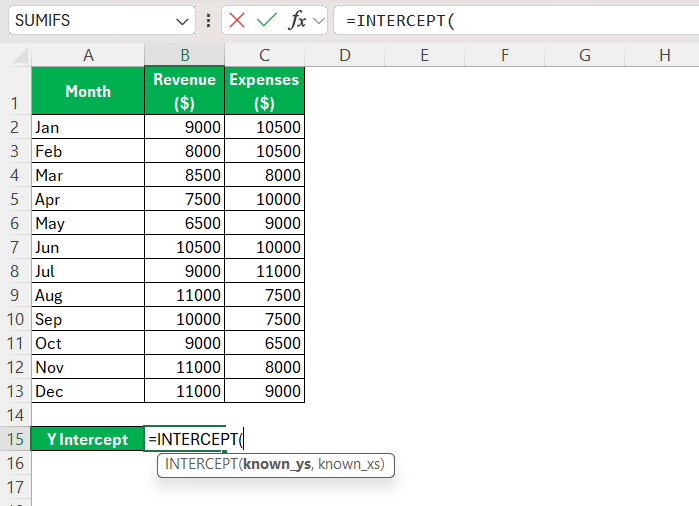Click the Sep cell

tap(88, 319)
